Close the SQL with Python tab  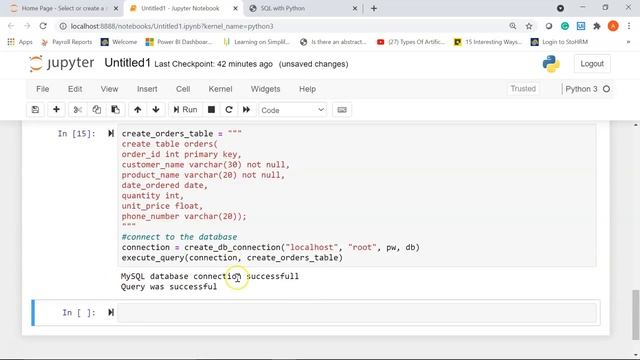[x=355, y=8]
